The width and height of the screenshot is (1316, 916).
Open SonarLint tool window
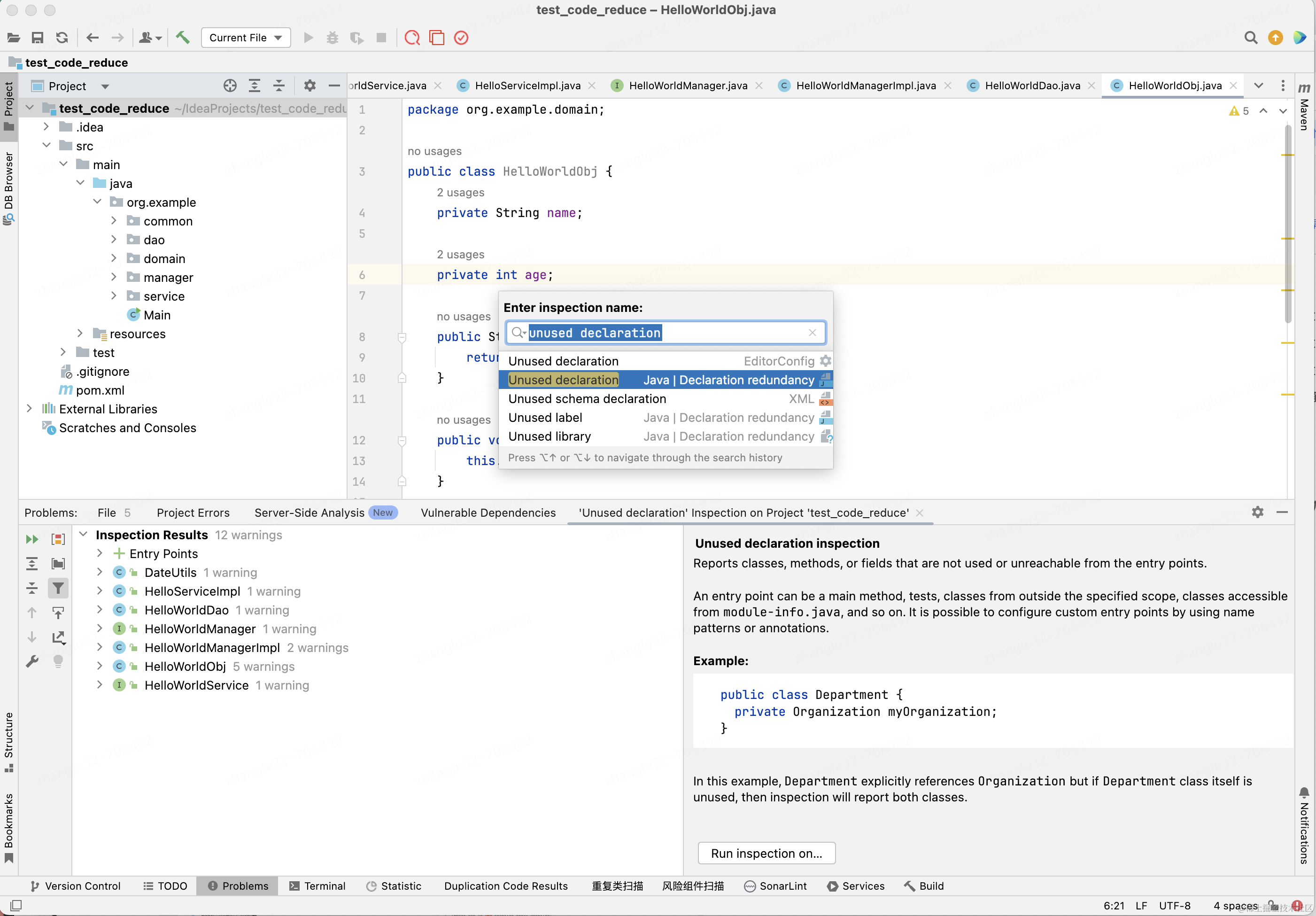click(775, 885)
